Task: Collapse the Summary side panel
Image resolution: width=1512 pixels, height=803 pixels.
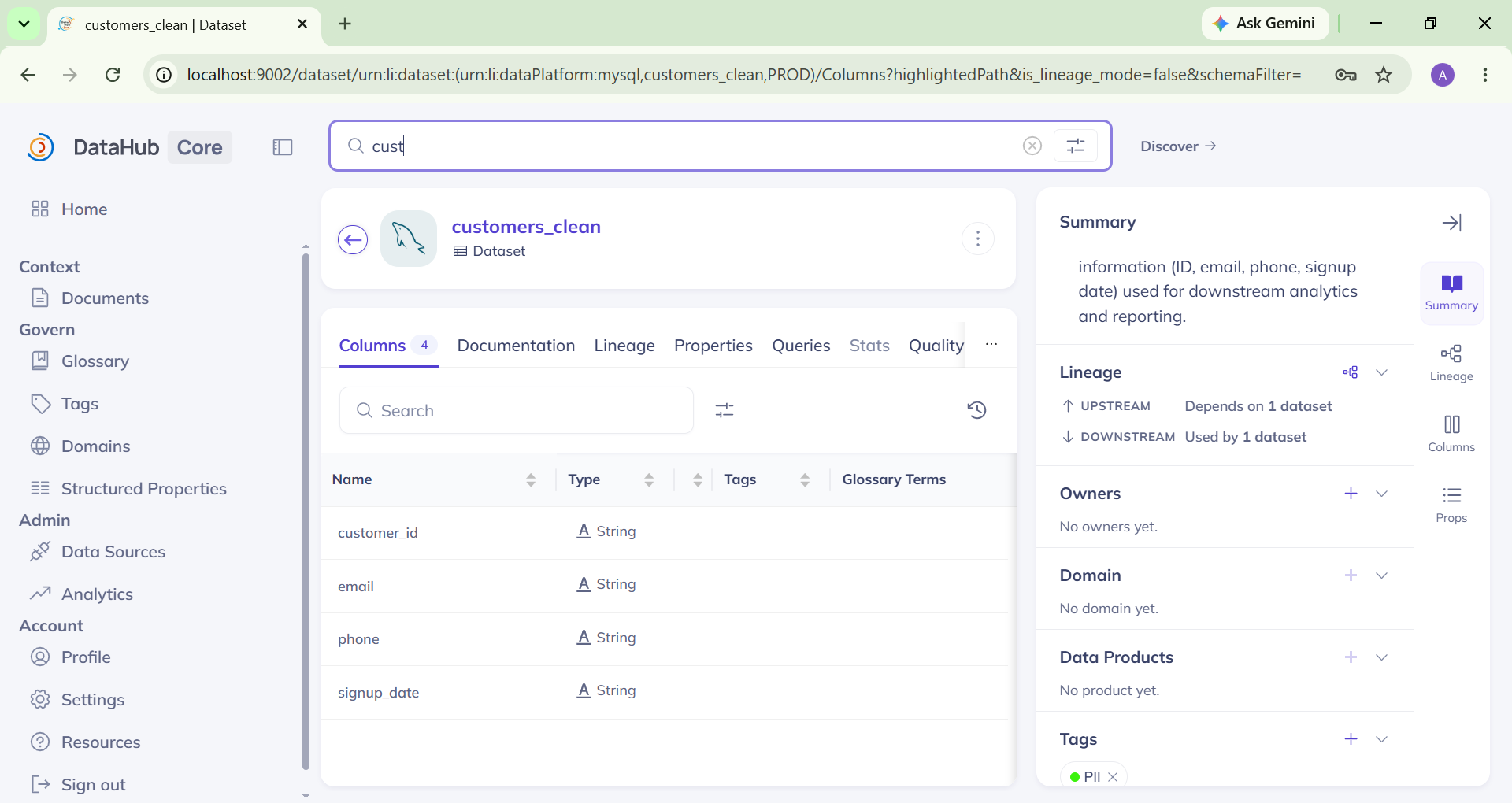Action: [1452, 223]
